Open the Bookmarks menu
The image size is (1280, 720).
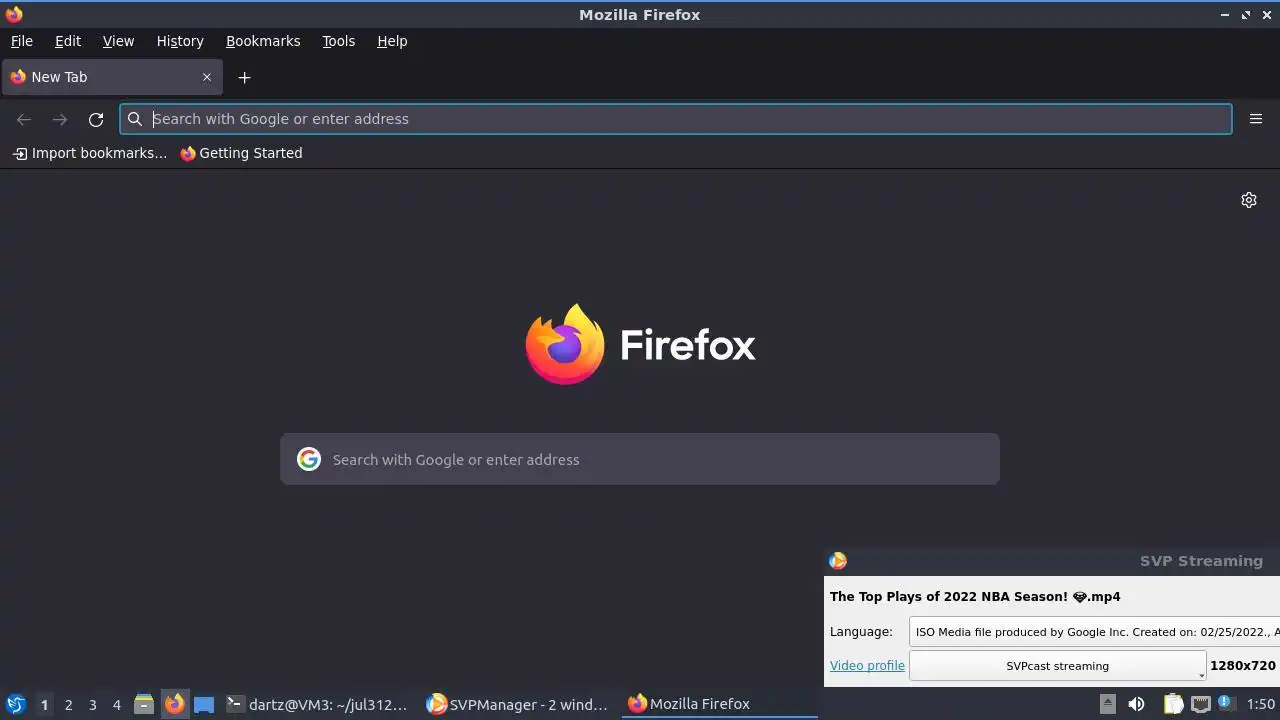263,41
